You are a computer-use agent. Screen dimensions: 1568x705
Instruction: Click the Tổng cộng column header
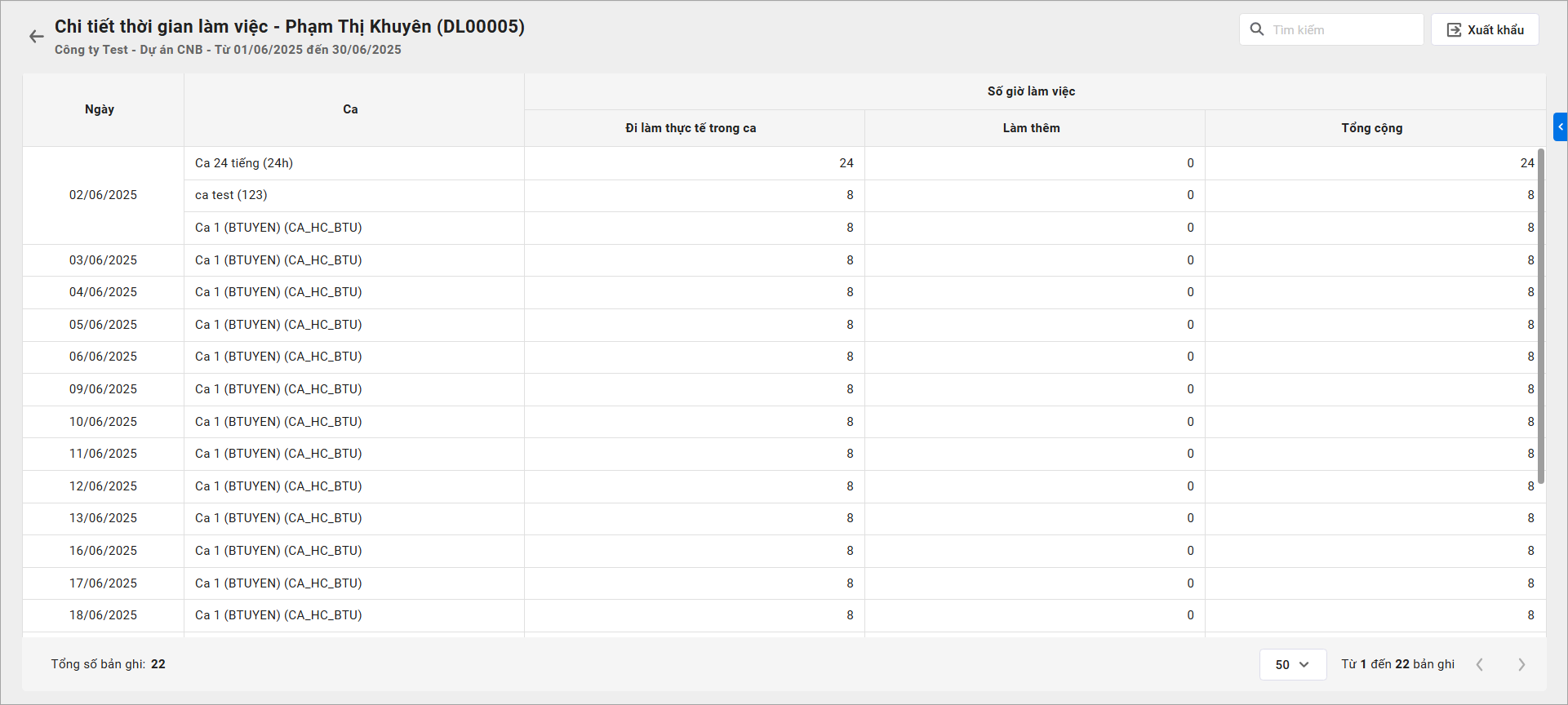(1371, 128)
